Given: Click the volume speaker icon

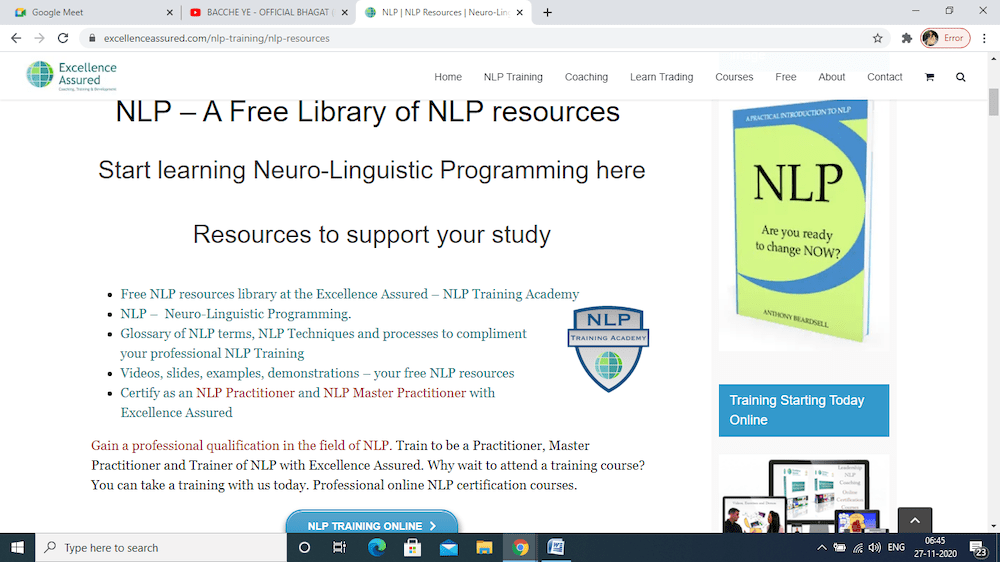Looking at the screenshot, I should click(875, 547).
